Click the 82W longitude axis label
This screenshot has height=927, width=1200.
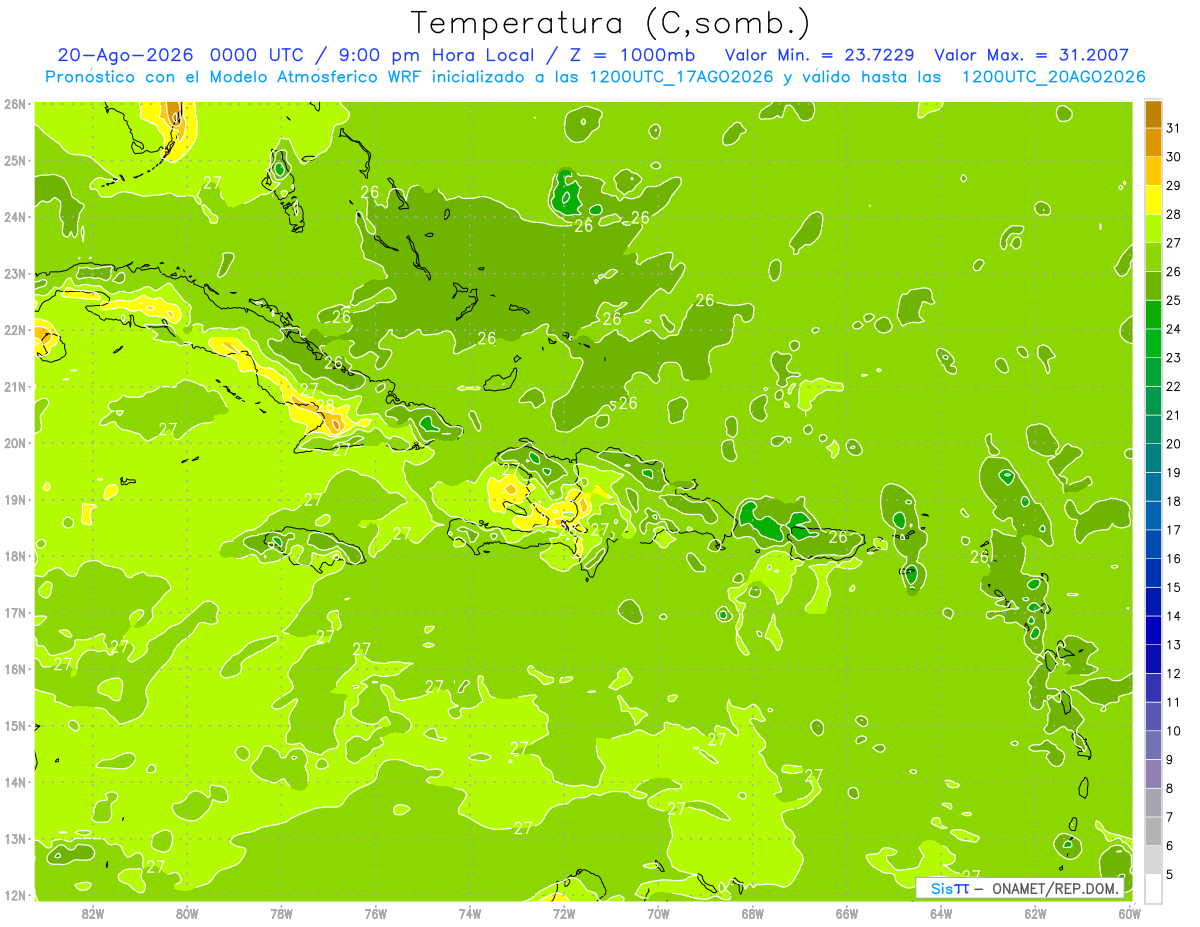[x=93, y=913]
